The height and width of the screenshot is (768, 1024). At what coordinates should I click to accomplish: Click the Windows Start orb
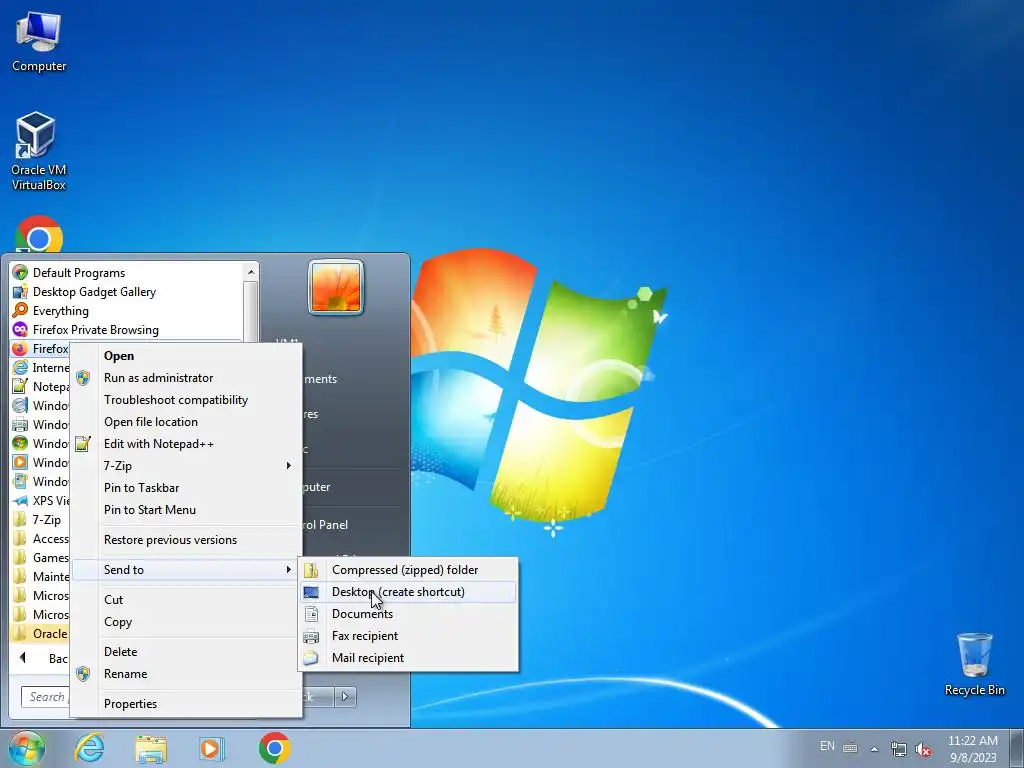click(x=26, y=748)
